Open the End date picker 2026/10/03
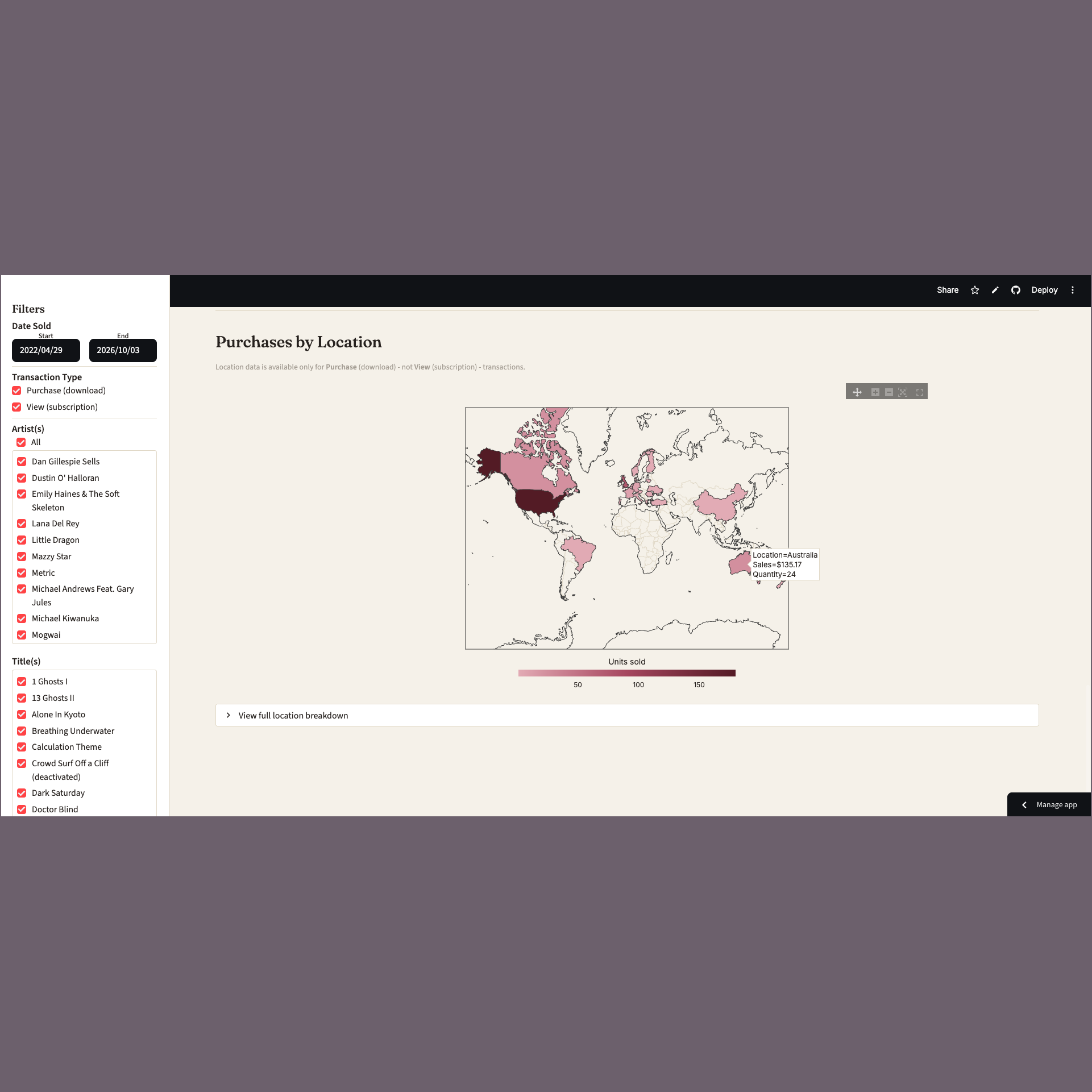Screen dimensions: 1092x1092 (123, 350)
